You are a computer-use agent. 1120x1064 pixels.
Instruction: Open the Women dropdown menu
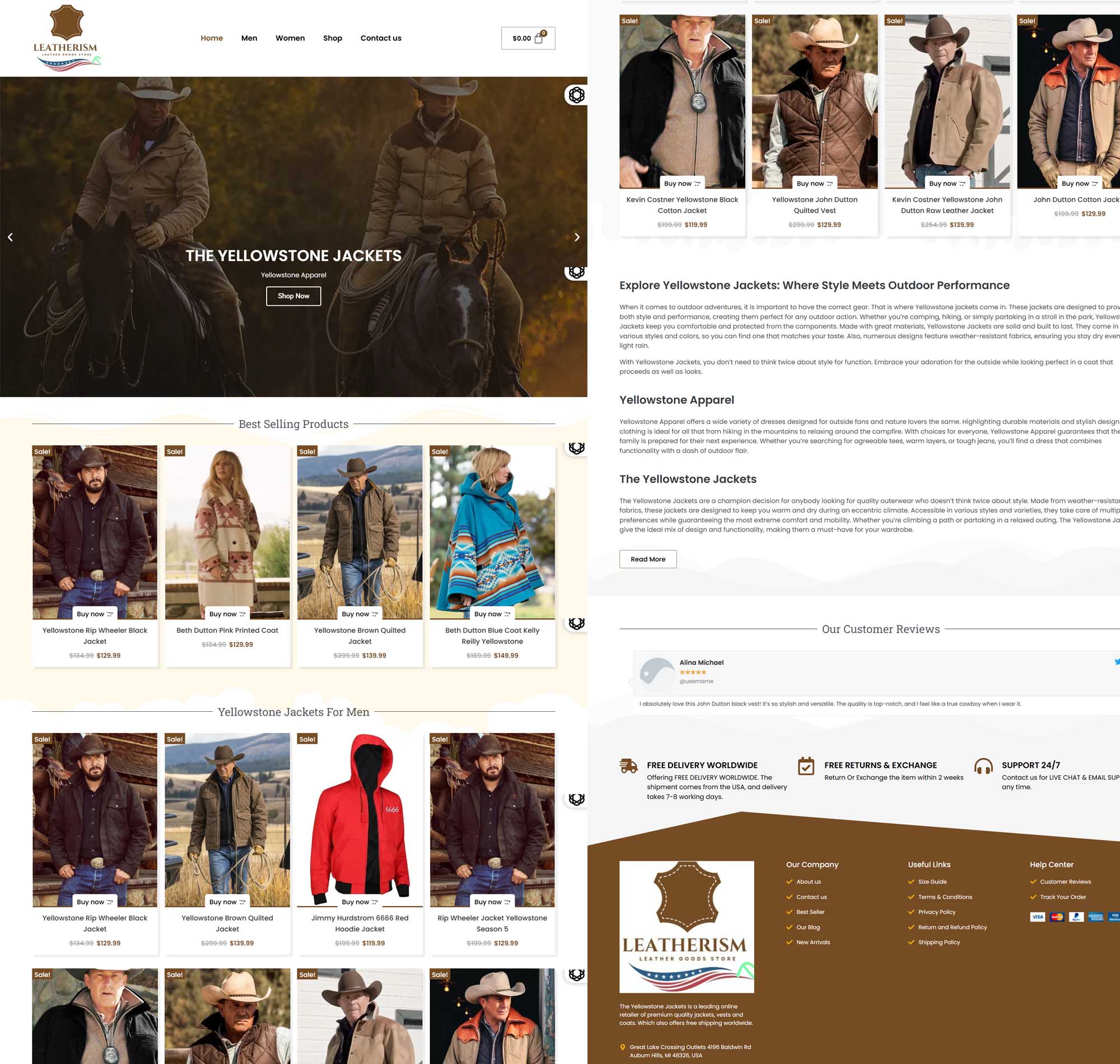[x=290, y=38]
